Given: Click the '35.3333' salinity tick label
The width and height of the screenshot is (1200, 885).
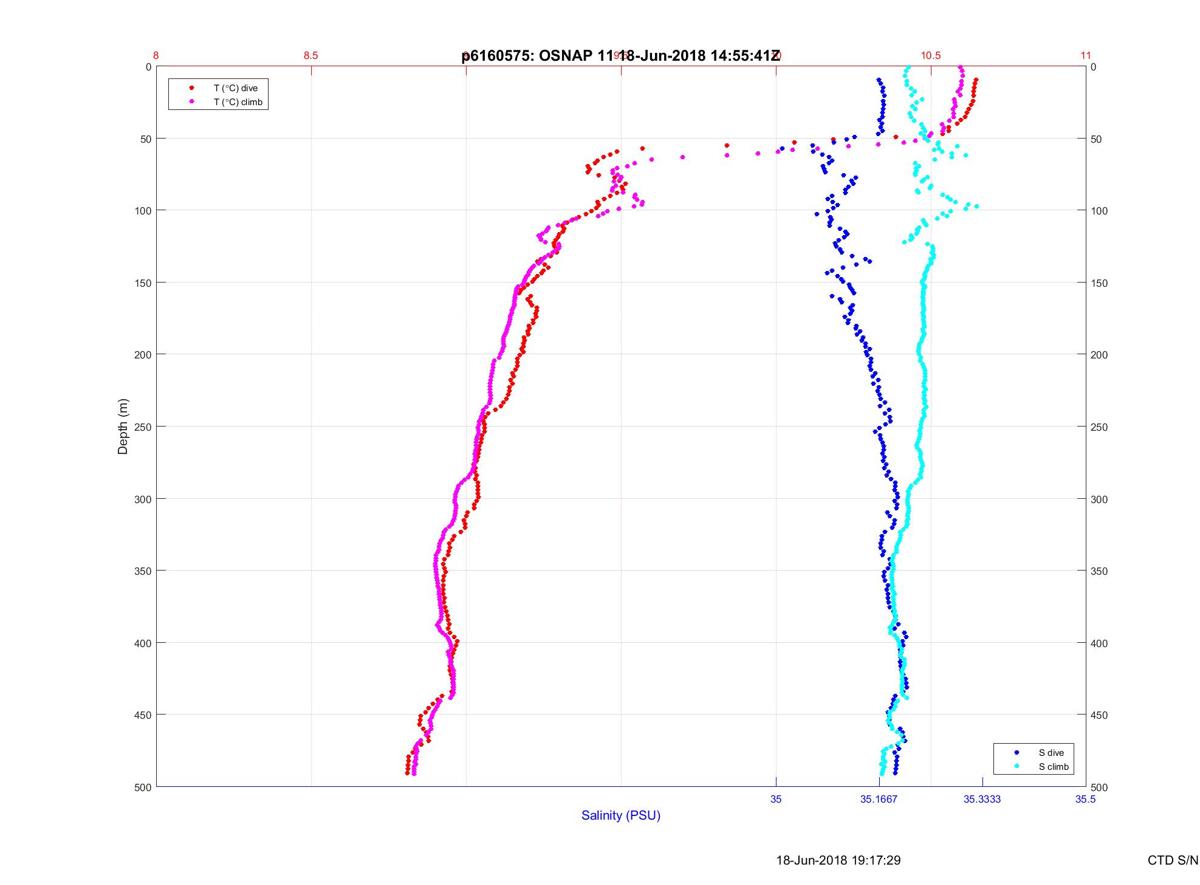Looking at the screenshot, I should click(982, 799).
